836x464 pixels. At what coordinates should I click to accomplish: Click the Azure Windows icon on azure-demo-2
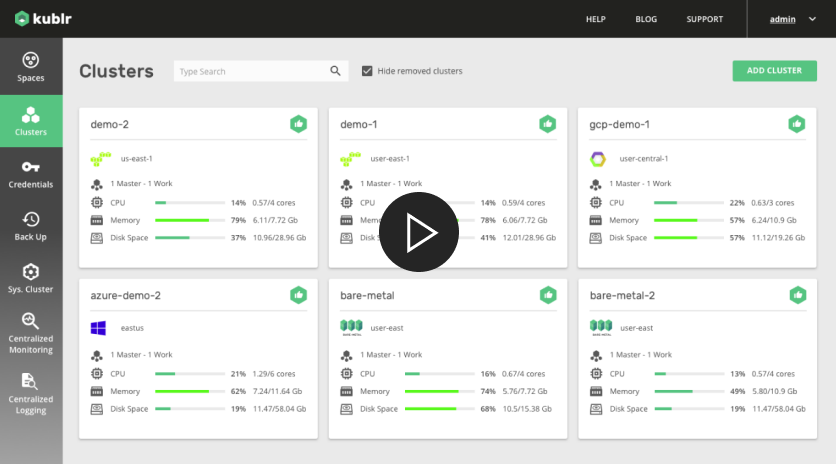coord(98,328)
